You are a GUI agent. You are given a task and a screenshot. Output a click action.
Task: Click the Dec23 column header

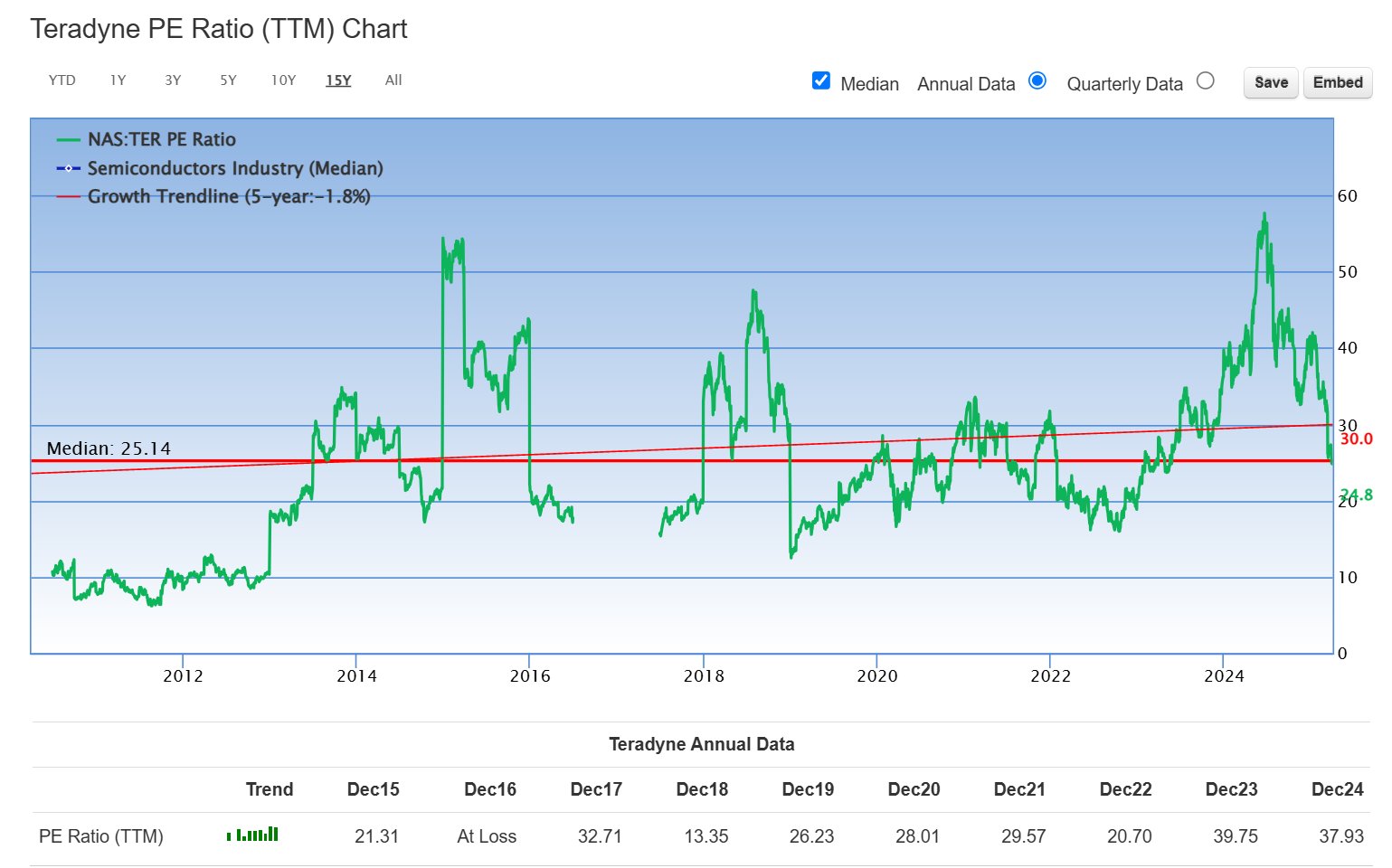1231,789
